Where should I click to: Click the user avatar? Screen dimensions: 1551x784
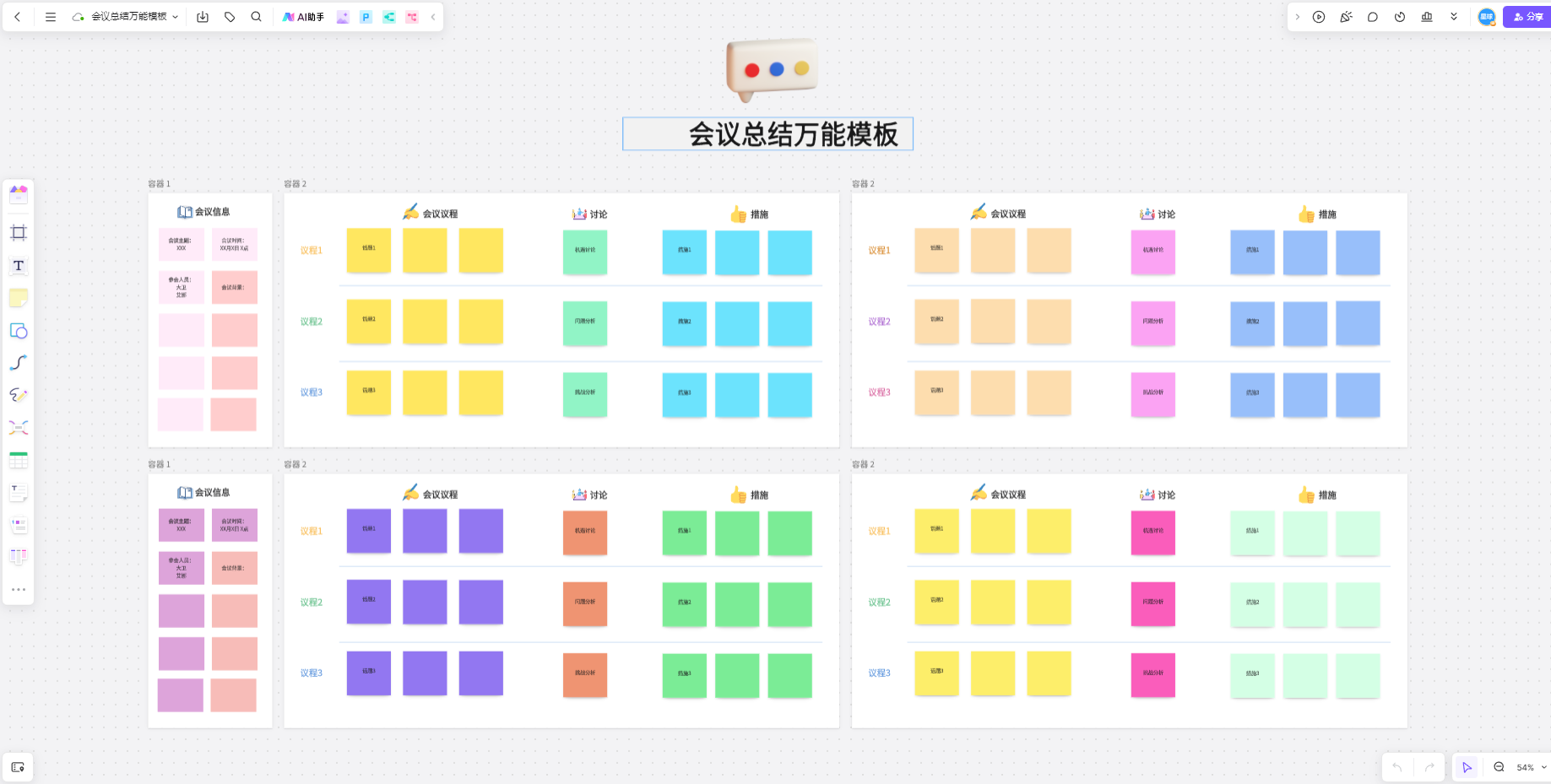(x=1487, y=17)
